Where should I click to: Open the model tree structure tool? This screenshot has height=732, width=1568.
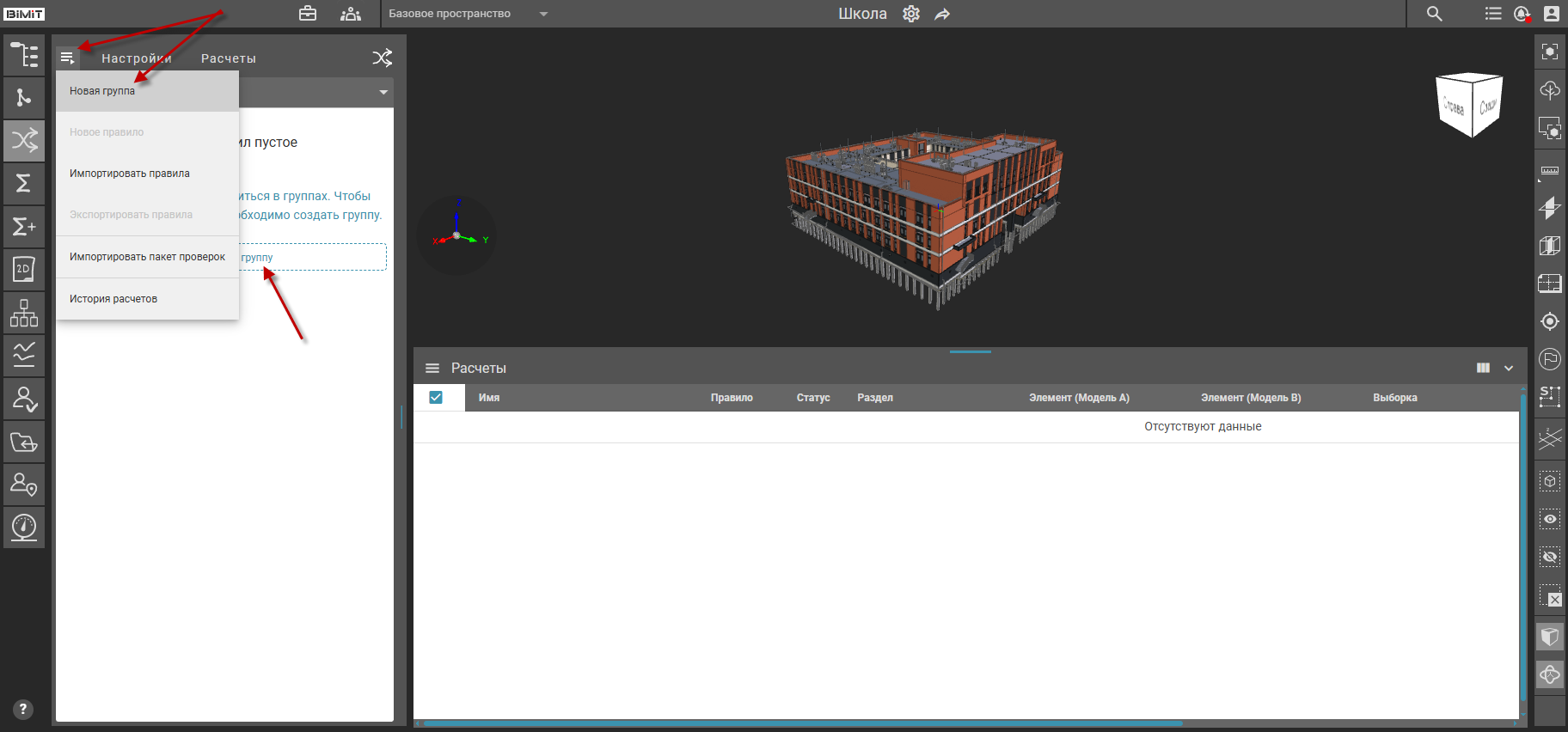point(24,55)
